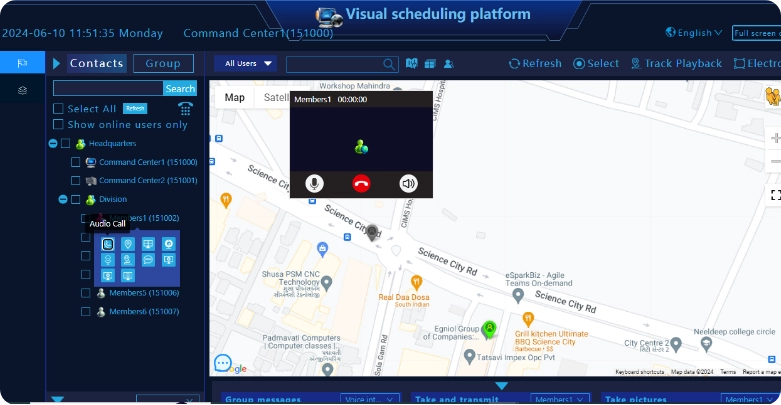
Task: Check the Select All checkbox
Action: pos(59,108)
